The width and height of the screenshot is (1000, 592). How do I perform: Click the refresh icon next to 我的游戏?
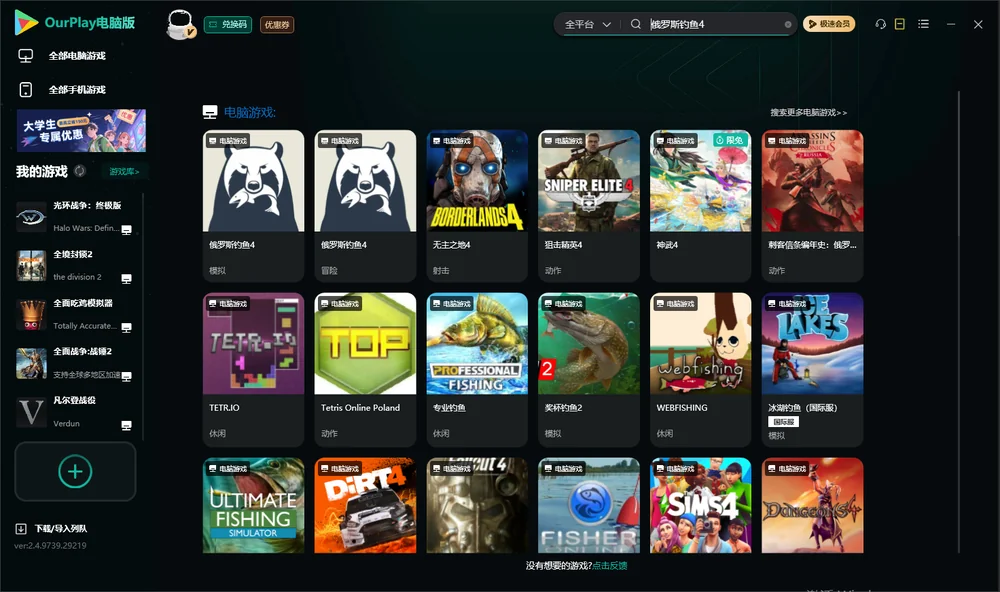[x=80, y=171]
